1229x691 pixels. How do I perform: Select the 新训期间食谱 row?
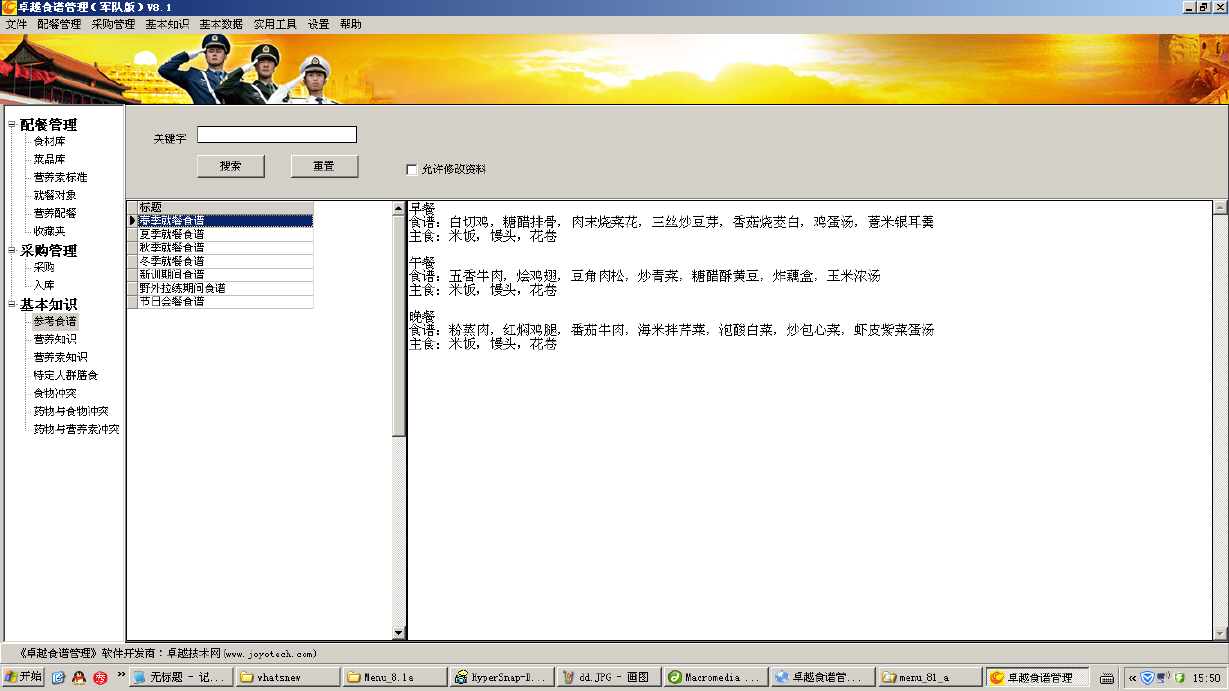[225, 274]
